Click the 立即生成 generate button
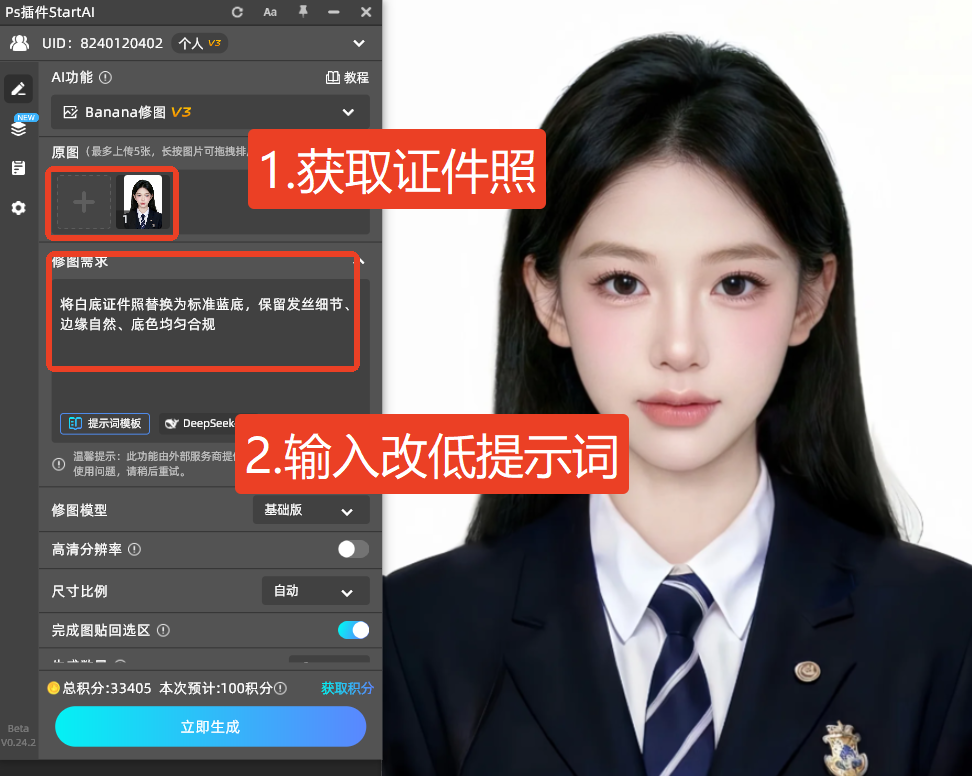 click(211, 726)
